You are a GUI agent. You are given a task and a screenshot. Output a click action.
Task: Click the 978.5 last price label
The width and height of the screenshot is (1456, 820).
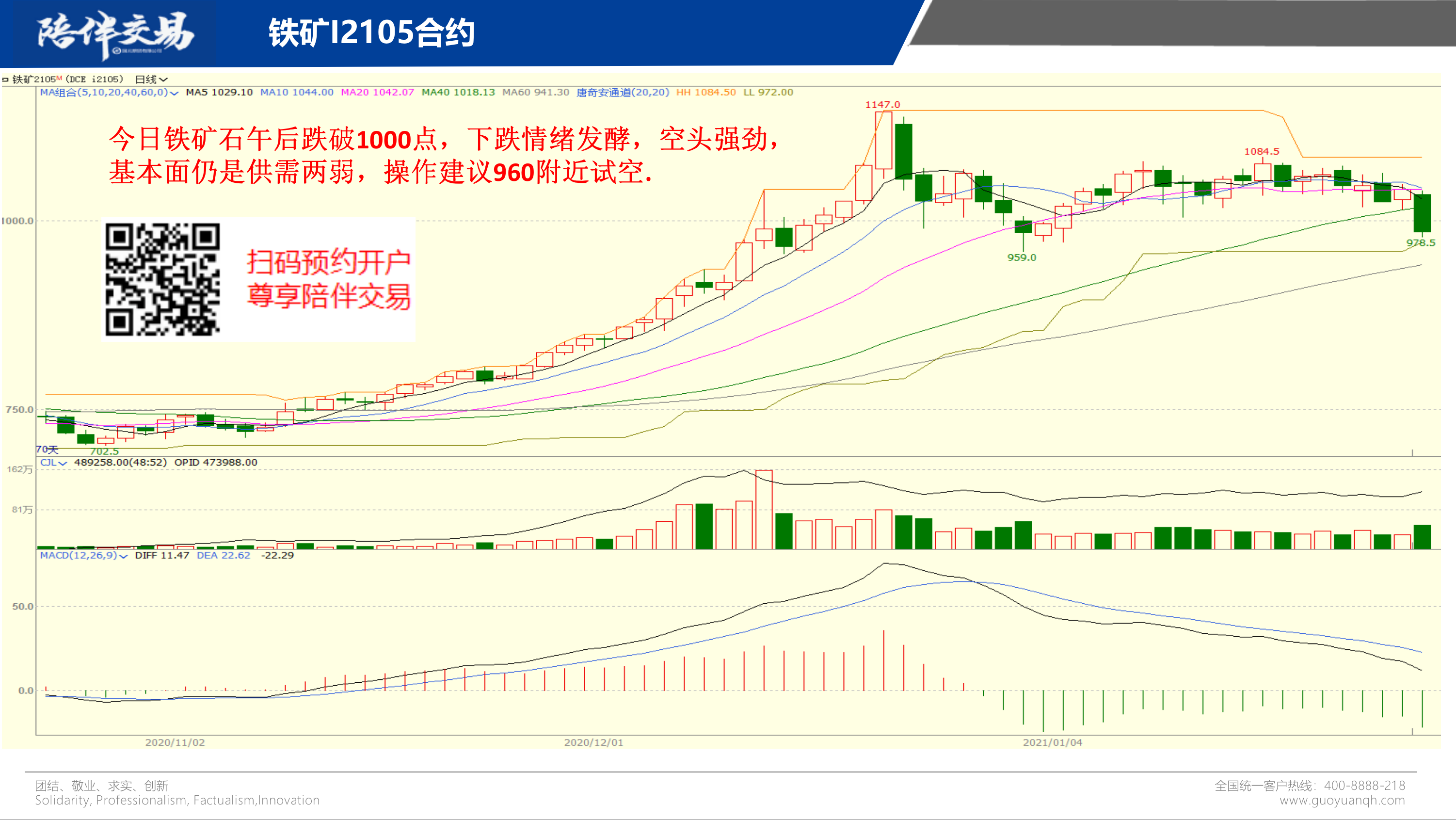(1421, 243)
